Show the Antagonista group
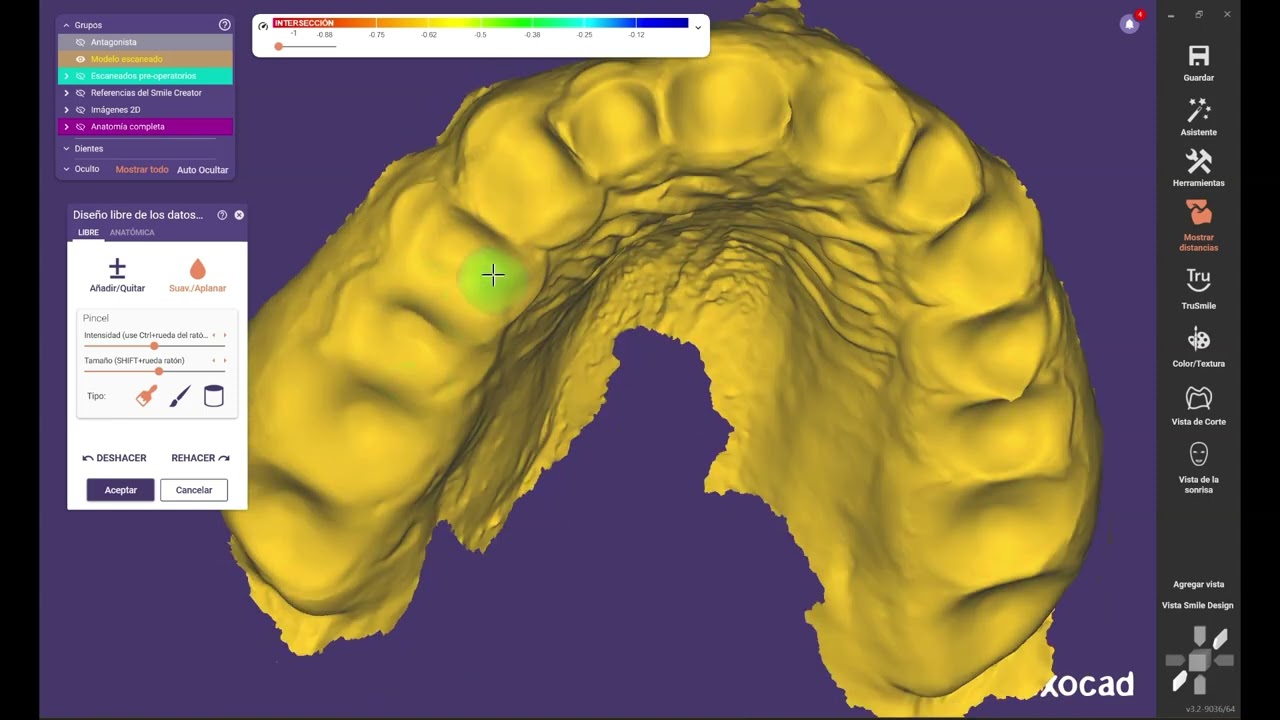Image resolution: width=1280 pixels, height=720 pixels. pos(81,42)
